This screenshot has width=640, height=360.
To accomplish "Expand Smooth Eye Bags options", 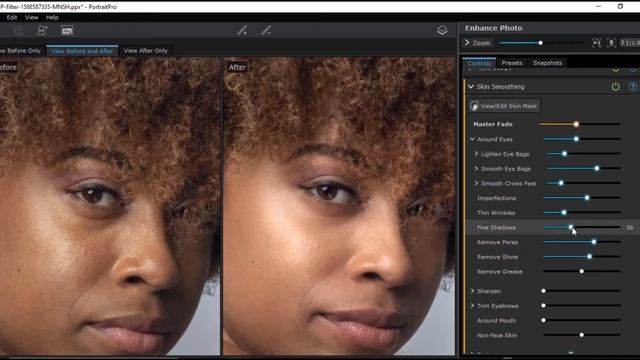I will (x=476, y=169).
